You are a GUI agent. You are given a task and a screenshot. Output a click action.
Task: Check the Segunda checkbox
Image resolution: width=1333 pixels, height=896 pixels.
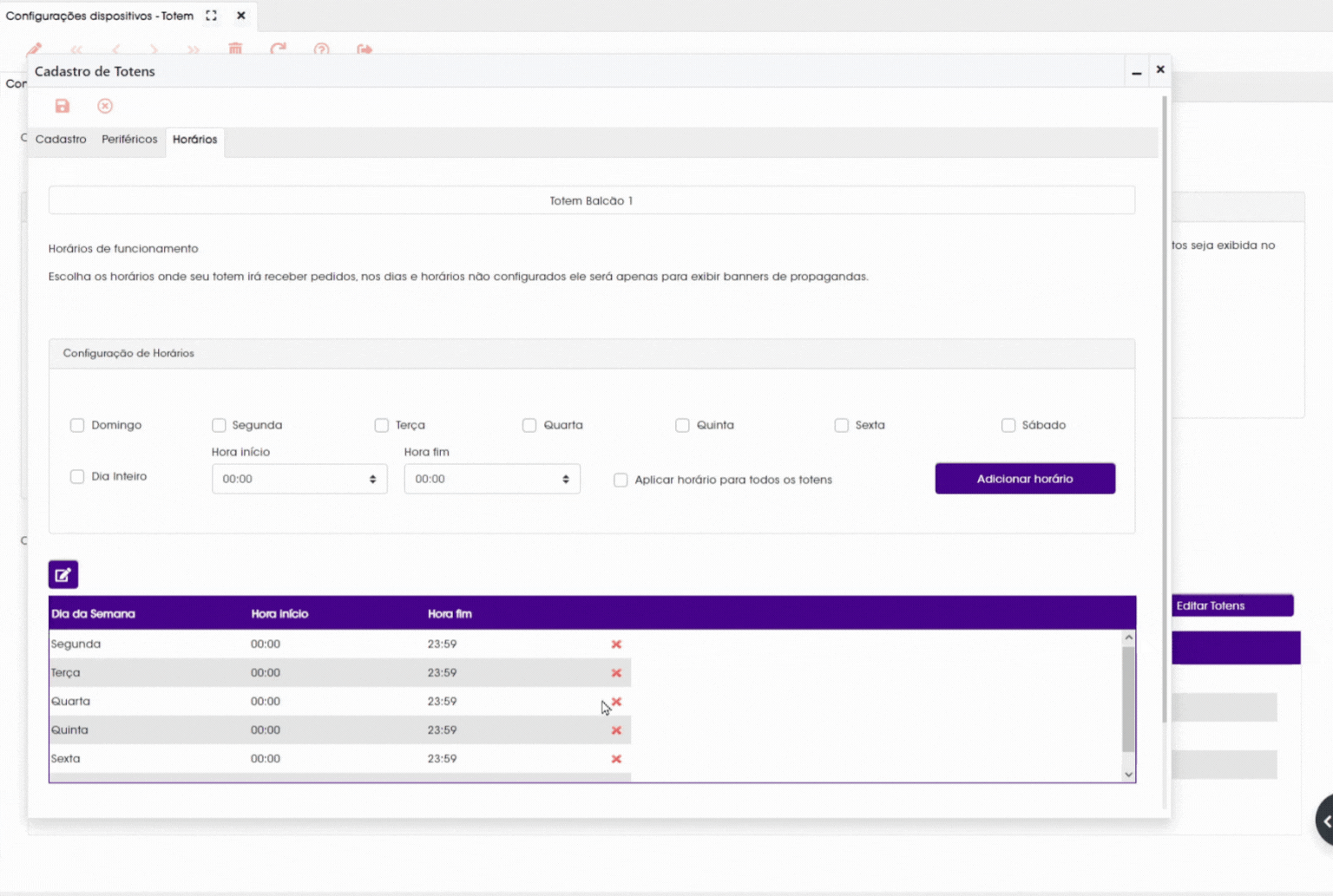click(219, 425)
